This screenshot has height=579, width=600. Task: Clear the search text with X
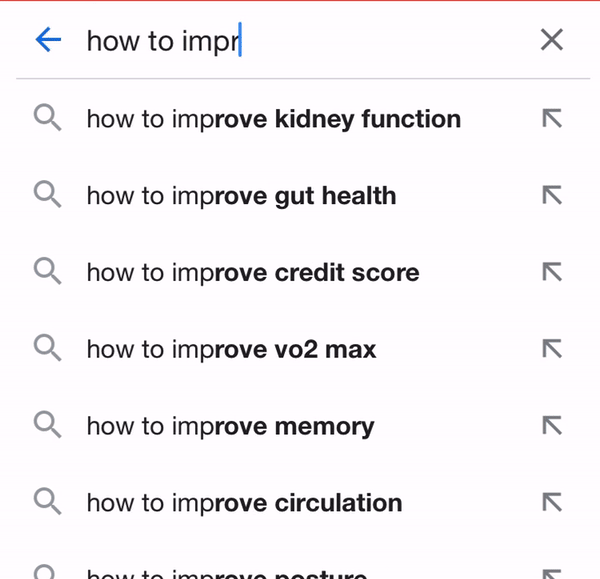[552, 39]
